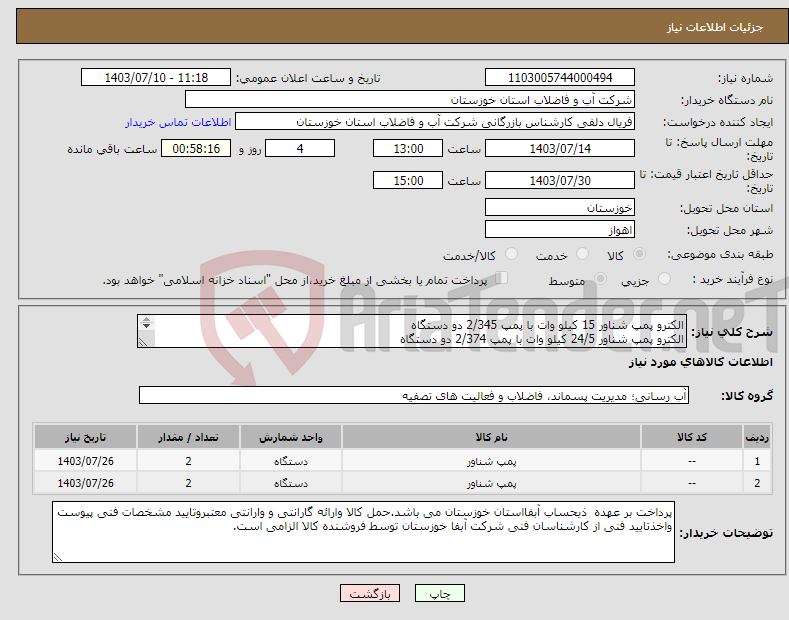Click the نام کالا column header
This screenshot has width=789, height=620.
pyautogui.click(x=491, y=437)
